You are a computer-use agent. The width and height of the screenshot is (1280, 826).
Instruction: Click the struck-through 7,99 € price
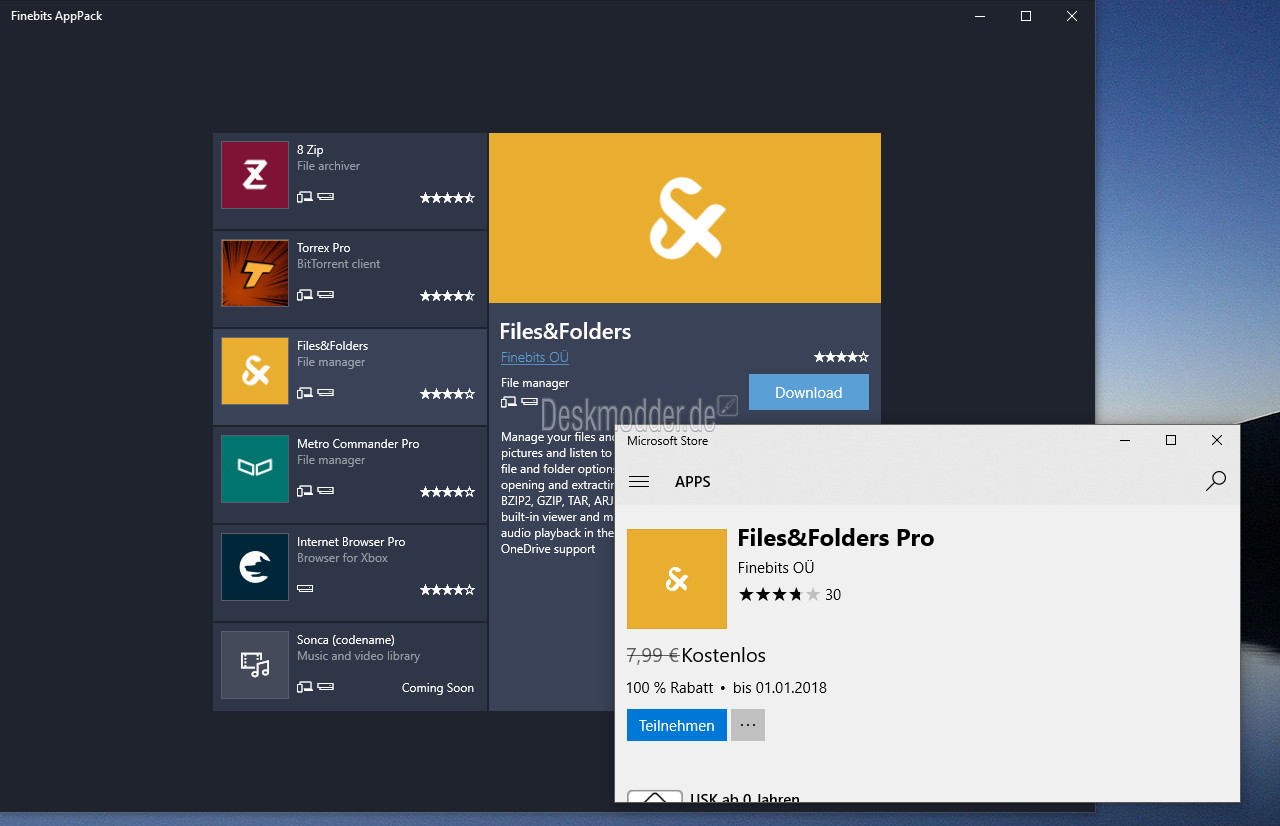click(x=653, y=656)
